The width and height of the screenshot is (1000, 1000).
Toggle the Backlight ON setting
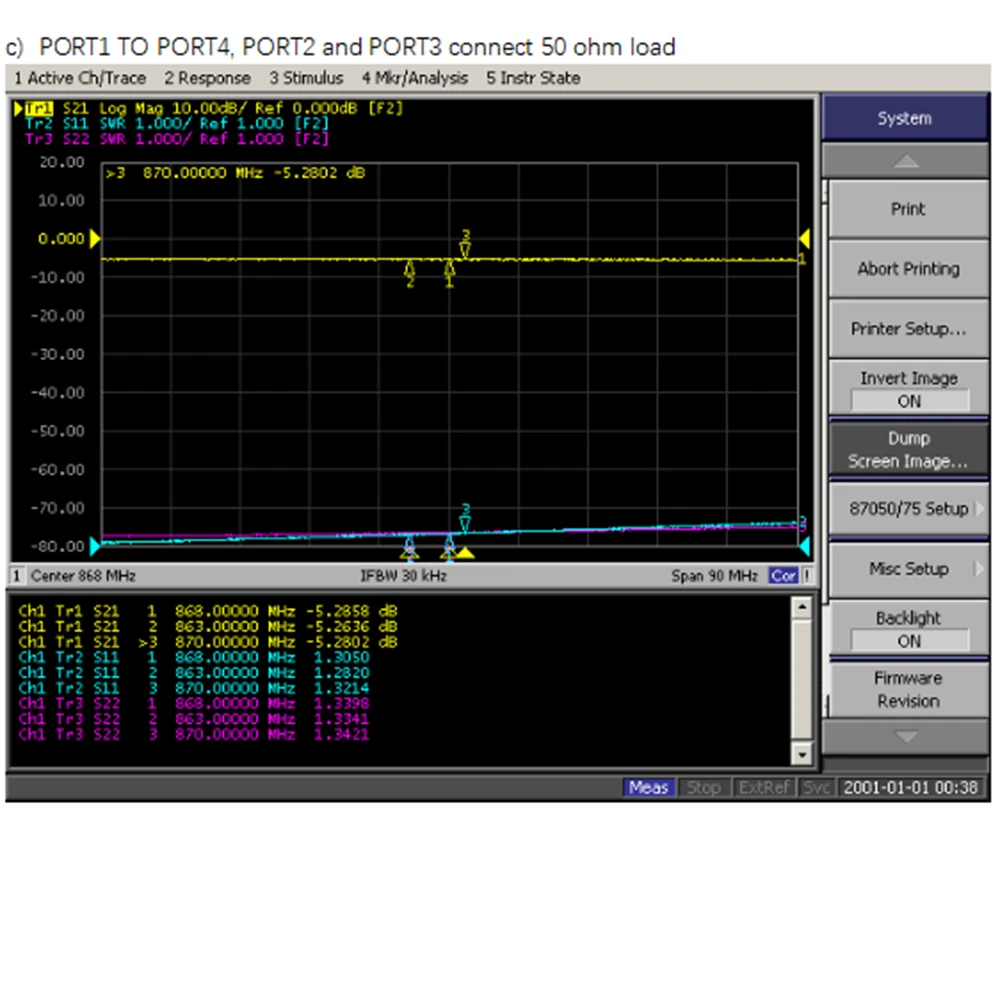(x=908, y=629)
